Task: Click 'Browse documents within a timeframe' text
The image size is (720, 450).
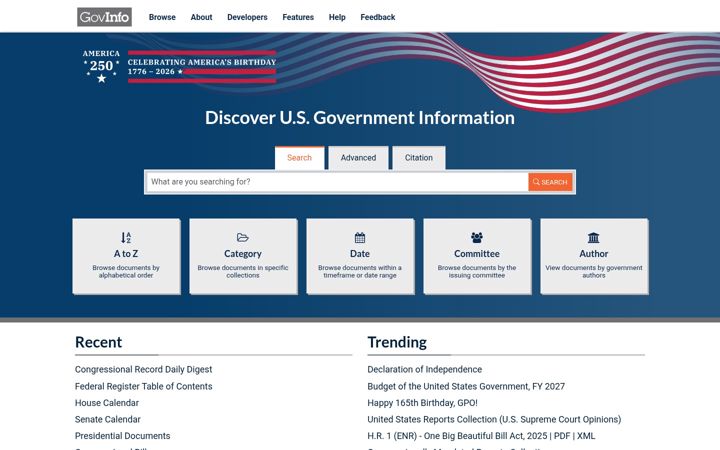Action: click(x=360, y=271)
